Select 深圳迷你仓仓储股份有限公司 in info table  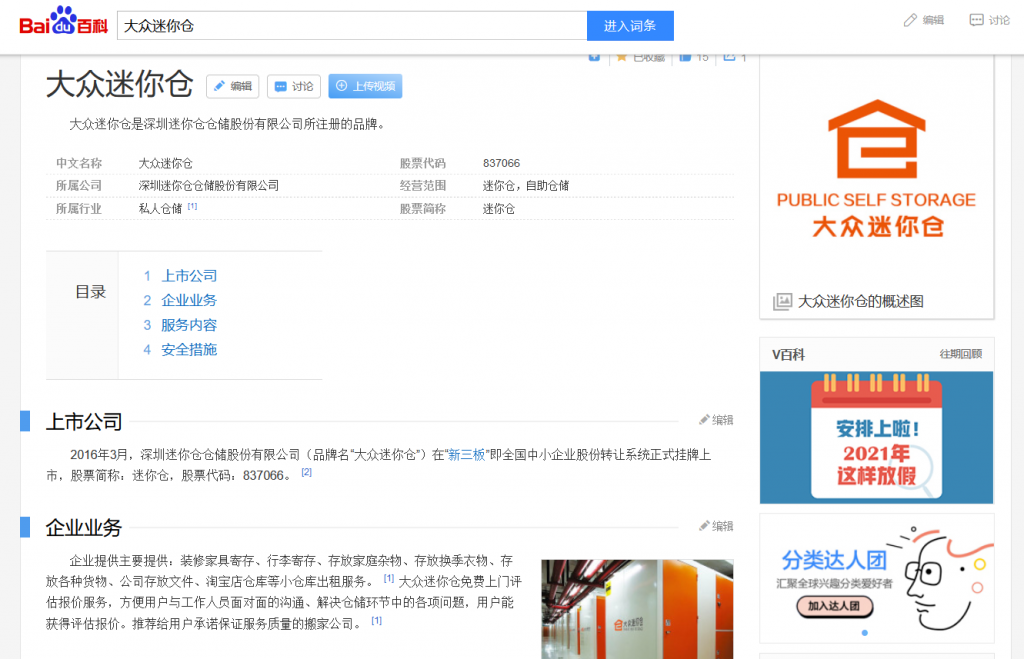pyautogui.click(x=208, y=185)
